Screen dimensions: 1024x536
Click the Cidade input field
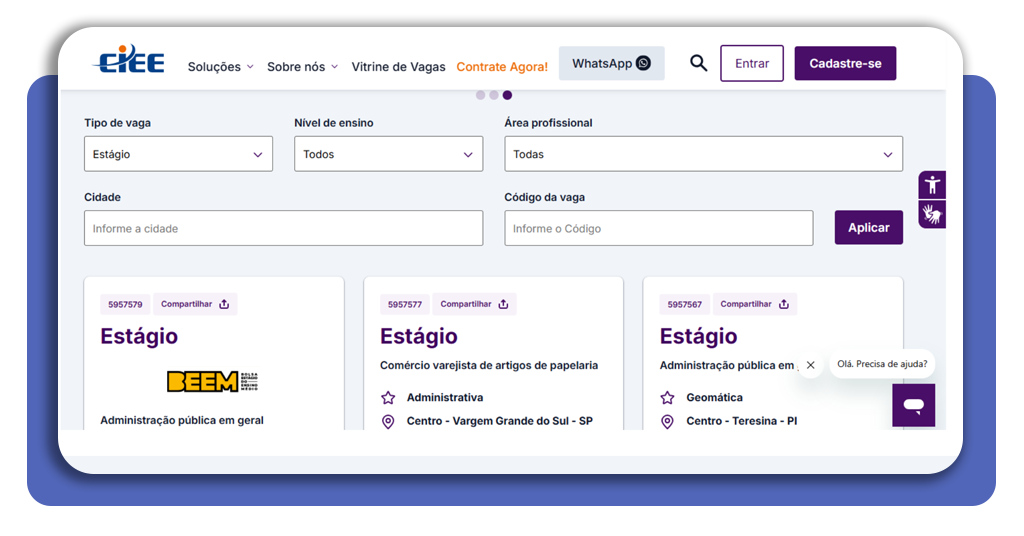tap(283, 228)
